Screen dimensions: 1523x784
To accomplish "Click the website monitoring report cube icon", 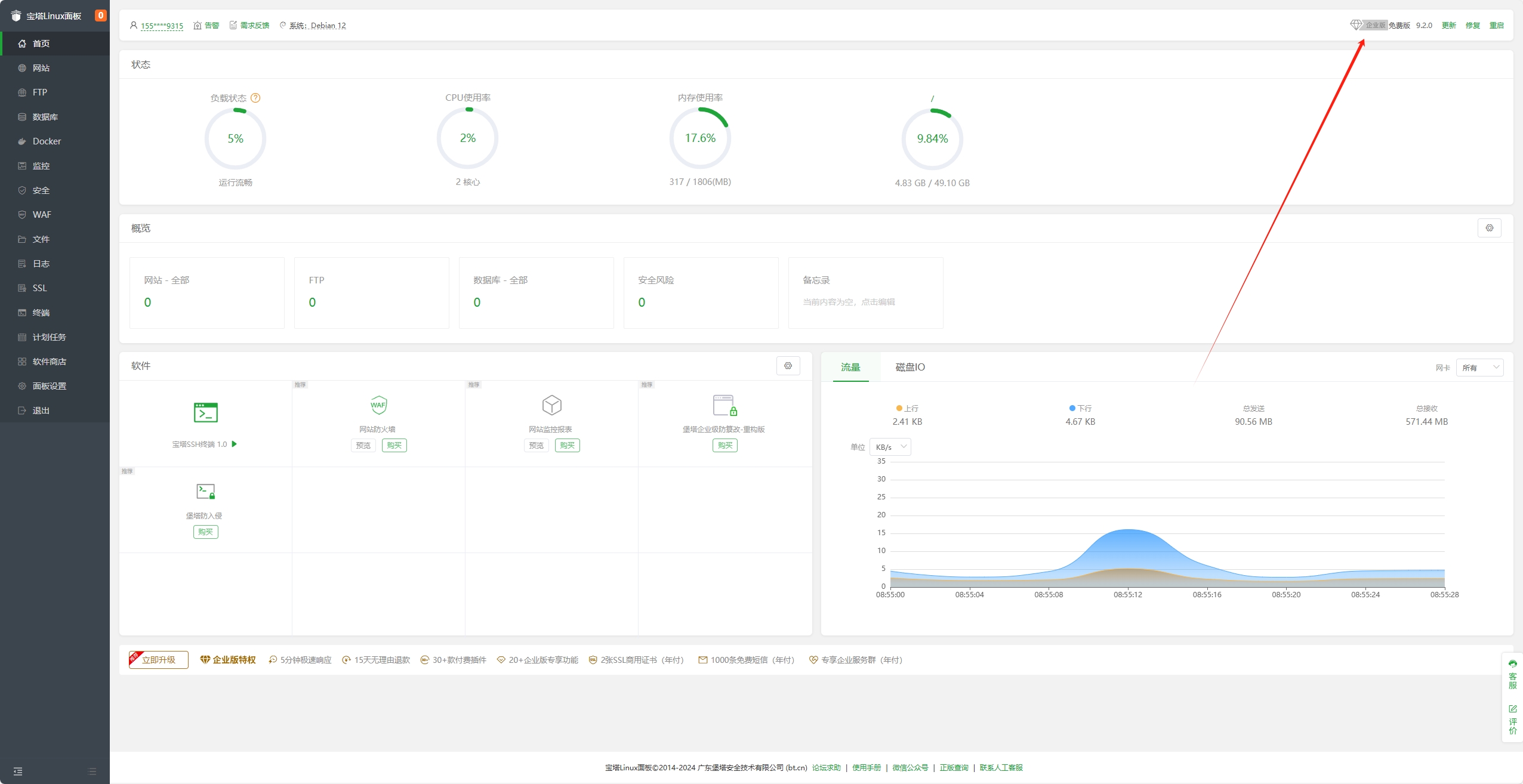I will [551, 405].
